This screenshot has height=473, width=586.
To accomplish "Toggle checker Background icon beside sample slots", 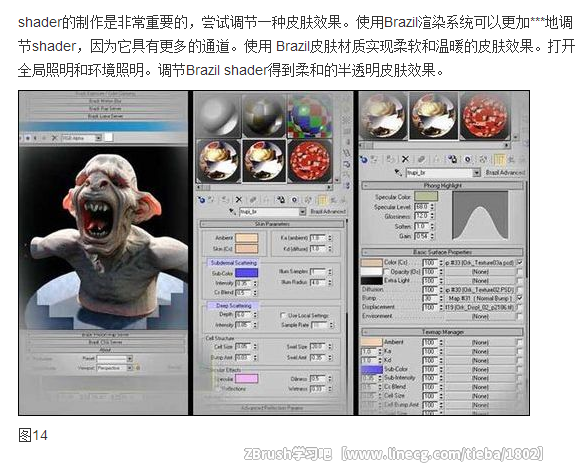I will pyautogui.click(x=346, y=119).
